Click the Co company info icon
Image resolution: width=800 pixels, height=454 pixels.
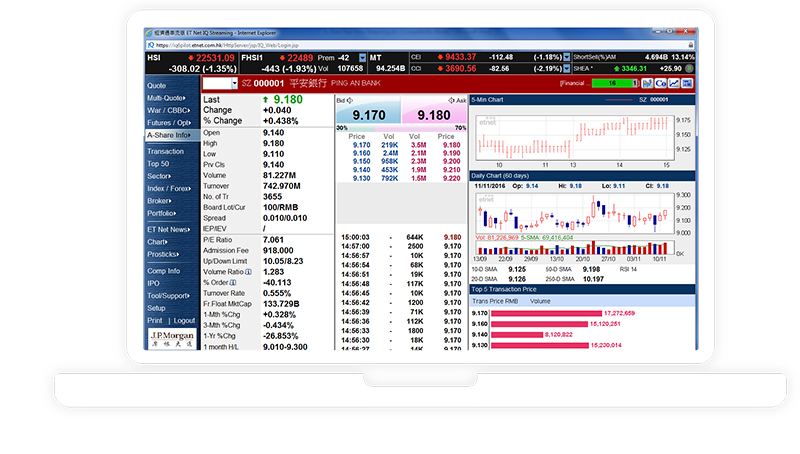pos(661,83)
